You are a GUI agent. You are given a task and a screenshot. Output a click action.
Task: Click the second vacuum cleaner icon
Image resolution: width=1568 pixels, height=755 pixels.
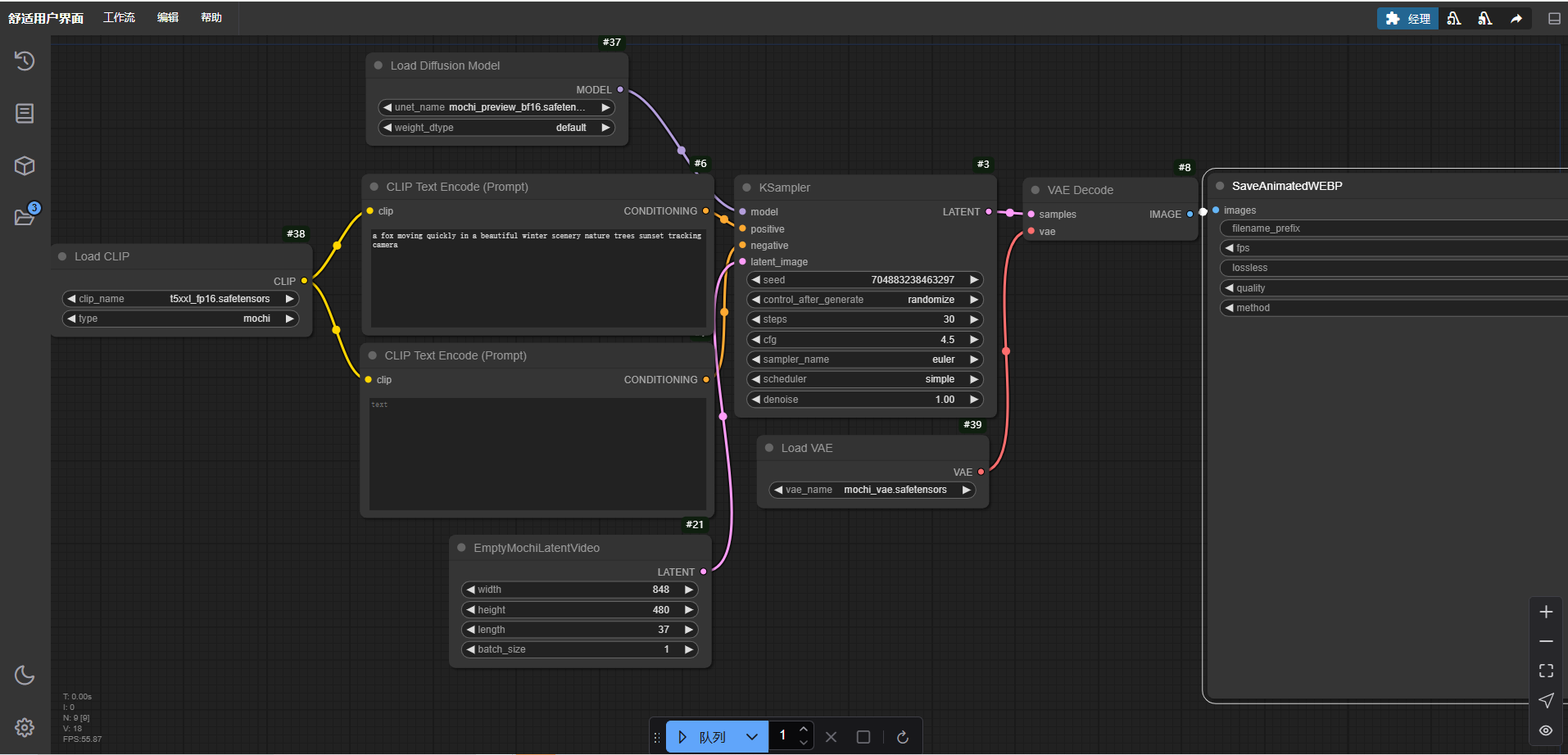pos(1485,18)
